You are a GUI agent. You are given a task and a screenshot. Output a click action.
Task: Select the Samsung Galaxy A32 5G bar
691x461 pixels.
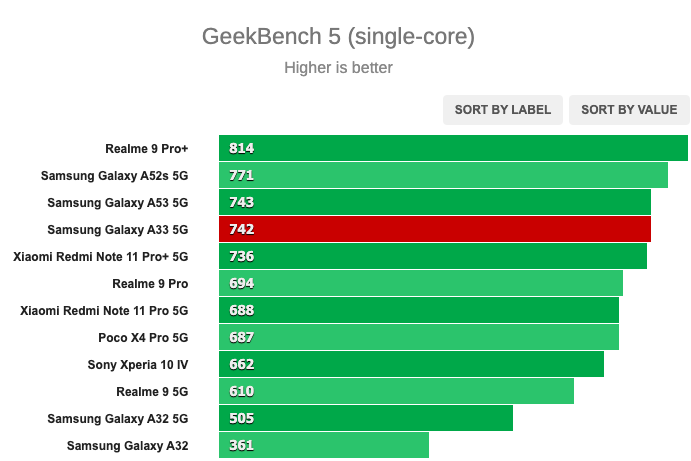coord(366,418)
